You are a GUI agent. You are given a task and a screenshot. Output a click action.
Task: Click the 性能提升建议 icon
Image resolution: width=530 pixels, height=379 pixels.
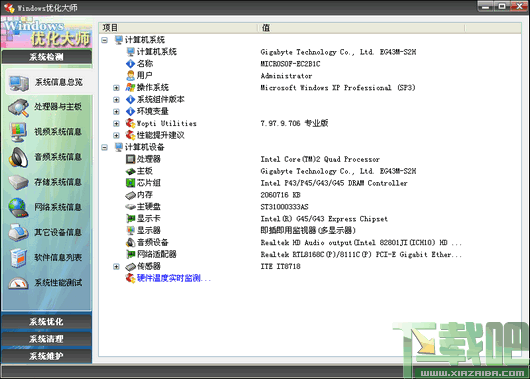point(130,135)
